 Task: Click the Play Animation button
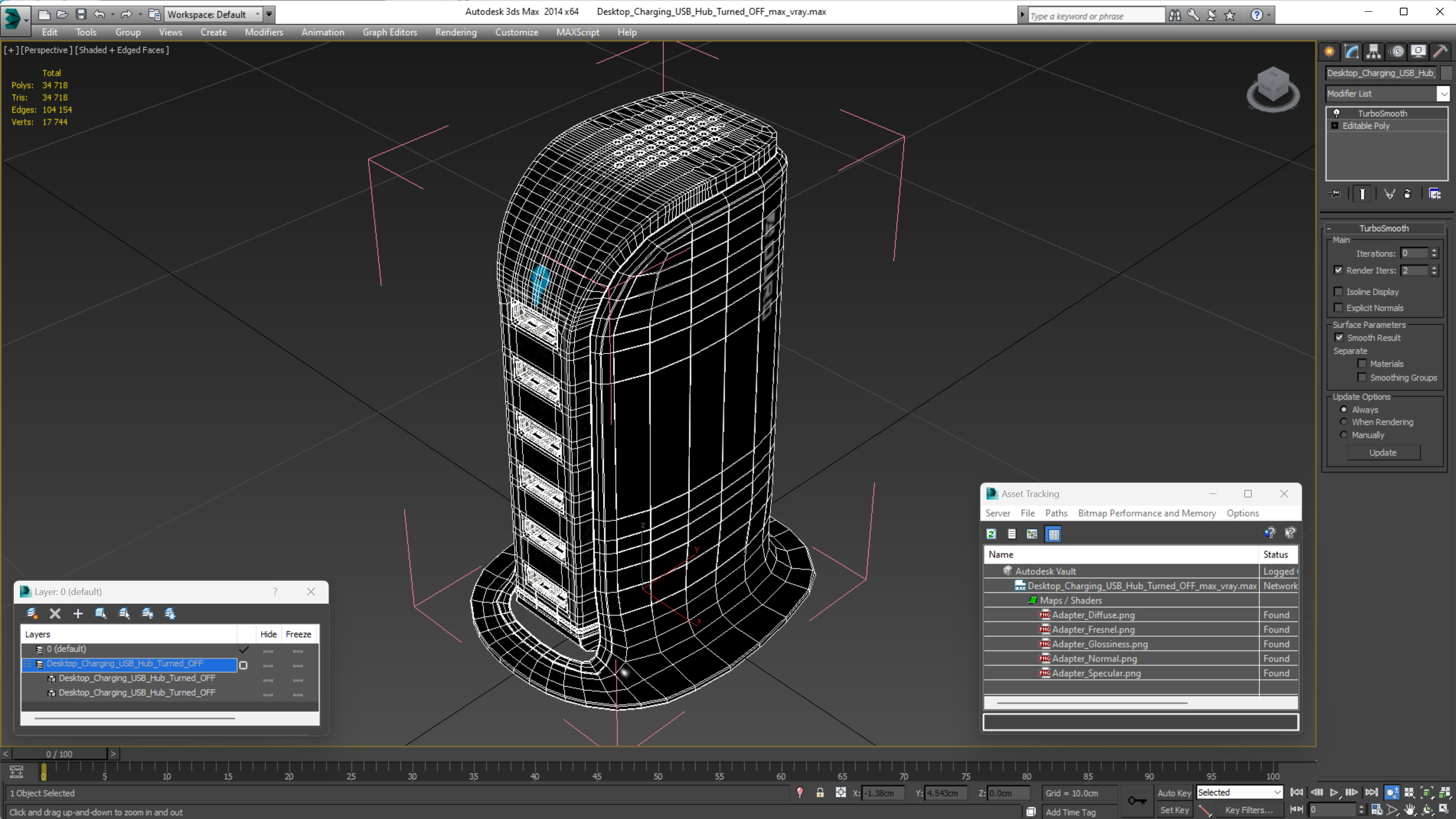(1334, 792)
